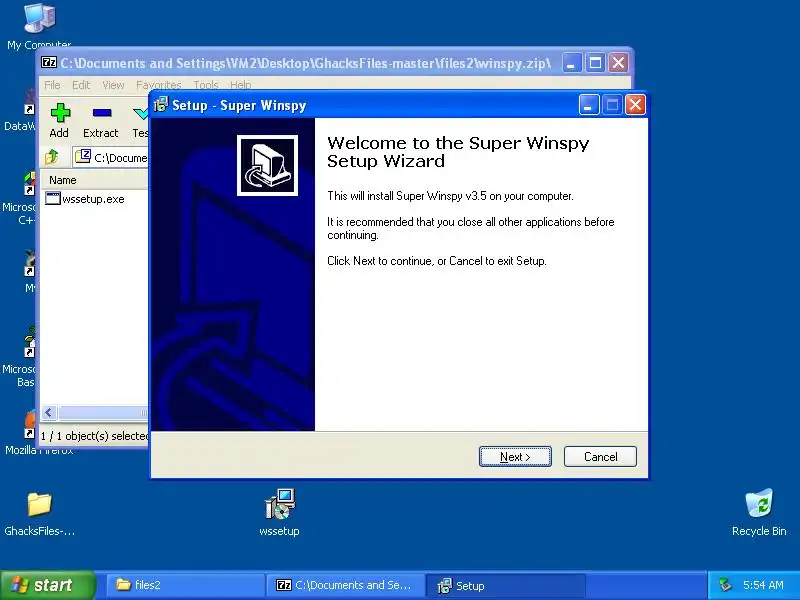Click the setup installer icon in wizard title bar

coord(161,105)
